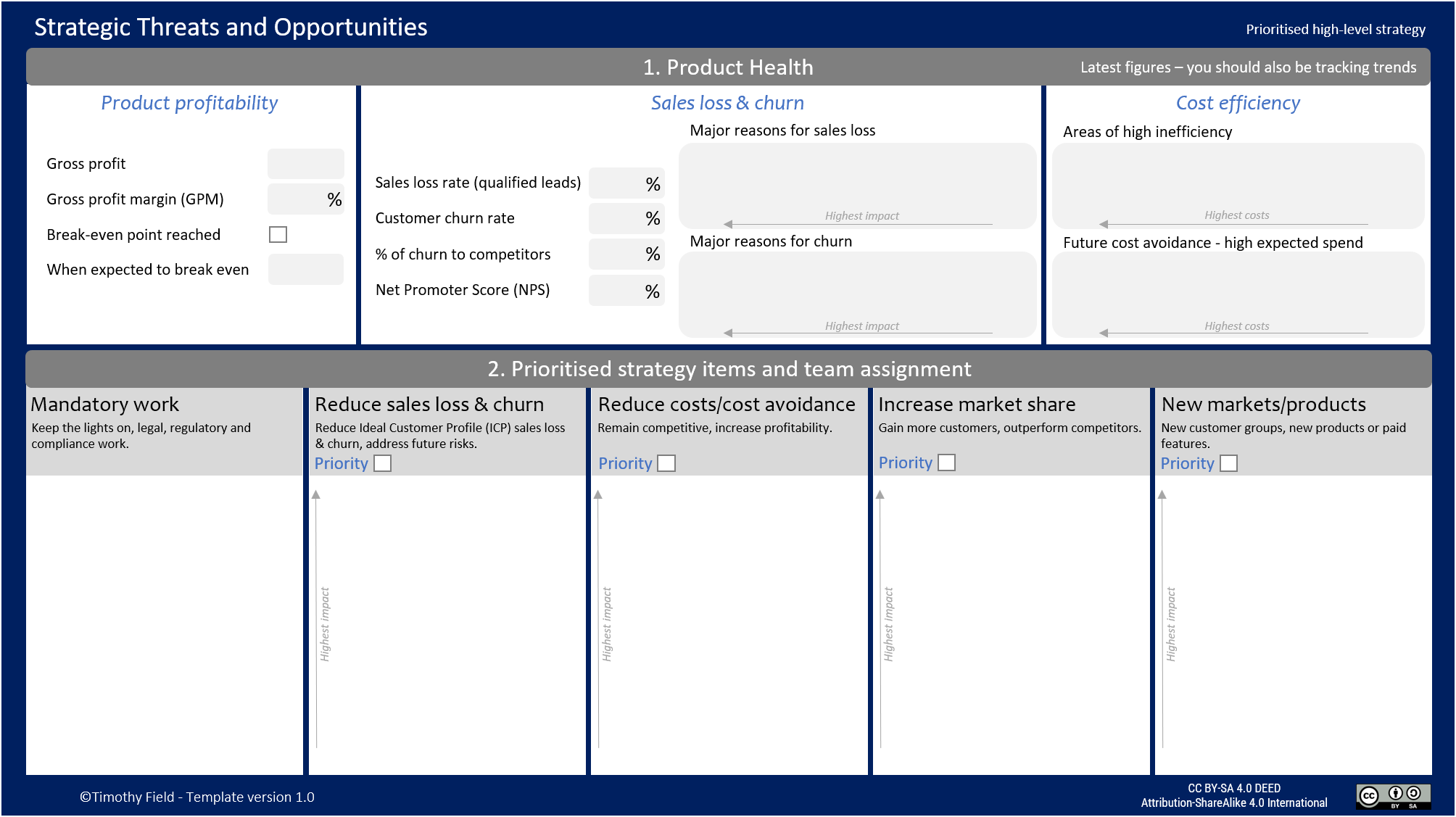This screenshot has height=817, width=1456.
Task: Check Priority box under Reduce sales loss & churn
Action: pyautogui.click(x=382, y=463)
